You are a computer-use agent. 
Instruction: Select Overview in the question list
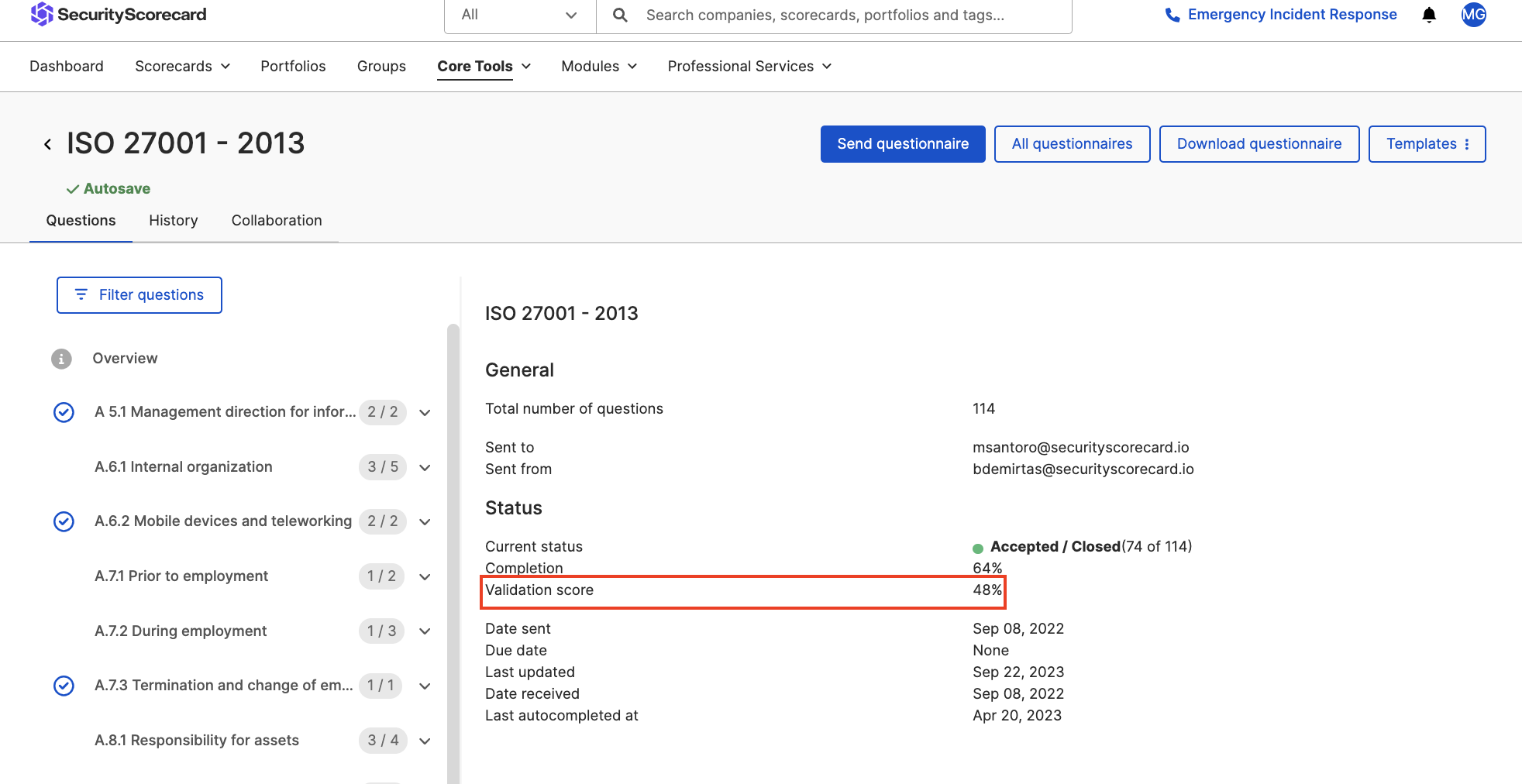[125, 359]
